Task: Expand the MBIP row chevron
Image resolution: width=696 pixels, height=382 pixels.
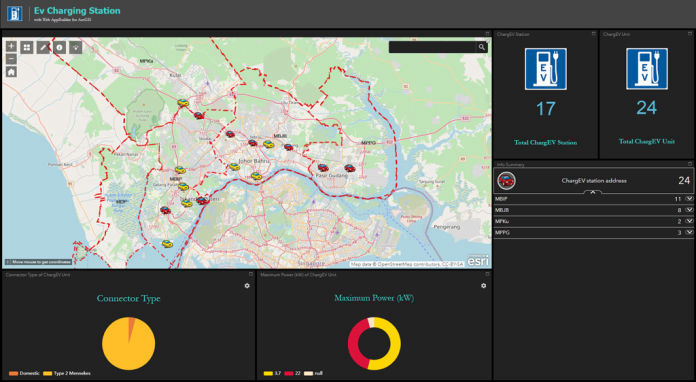Action: (689, 199)
